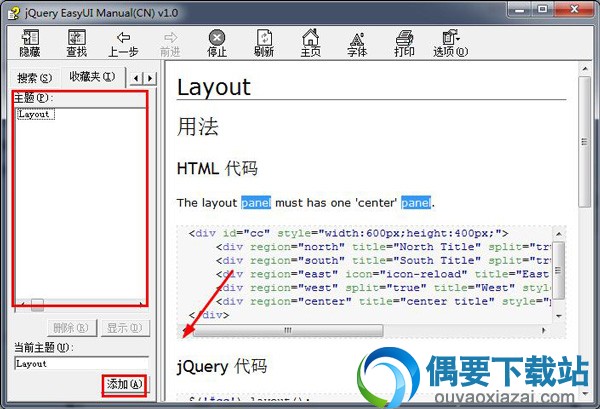Image resolution: width=600 pixels, height=409 pixels.
Task: Click the HTML 代码 heading
Action: tap(217, 168)
